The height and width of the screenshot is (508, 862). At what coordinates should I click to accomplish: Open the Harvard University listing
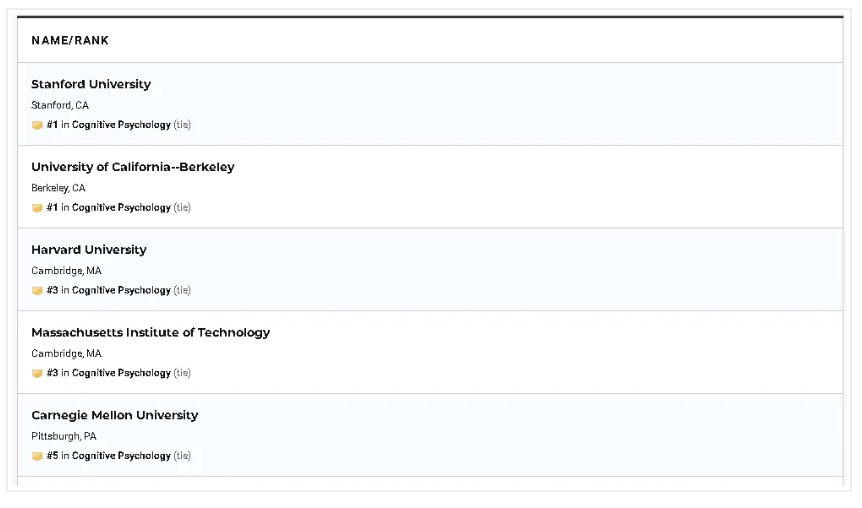(89, 250)
